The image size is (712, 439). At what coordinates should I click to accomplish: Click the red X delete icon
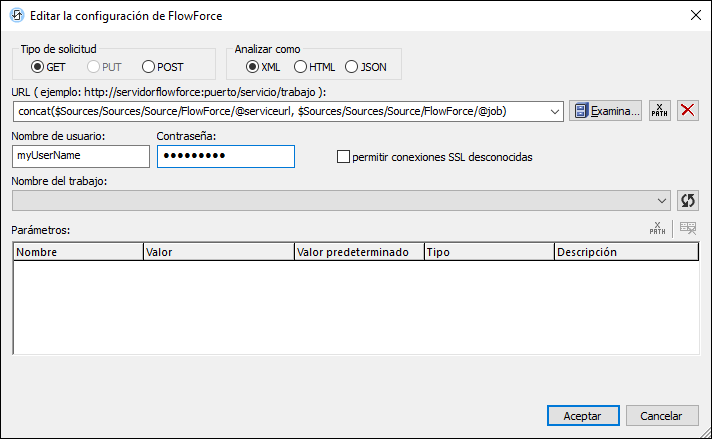688,111
